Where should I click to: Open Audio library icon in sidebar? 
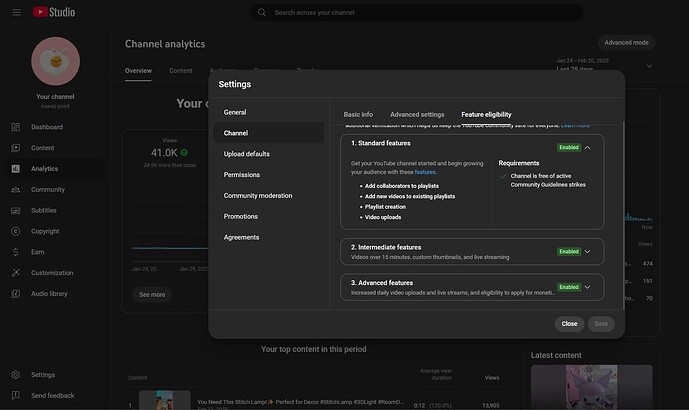[16, 293]
